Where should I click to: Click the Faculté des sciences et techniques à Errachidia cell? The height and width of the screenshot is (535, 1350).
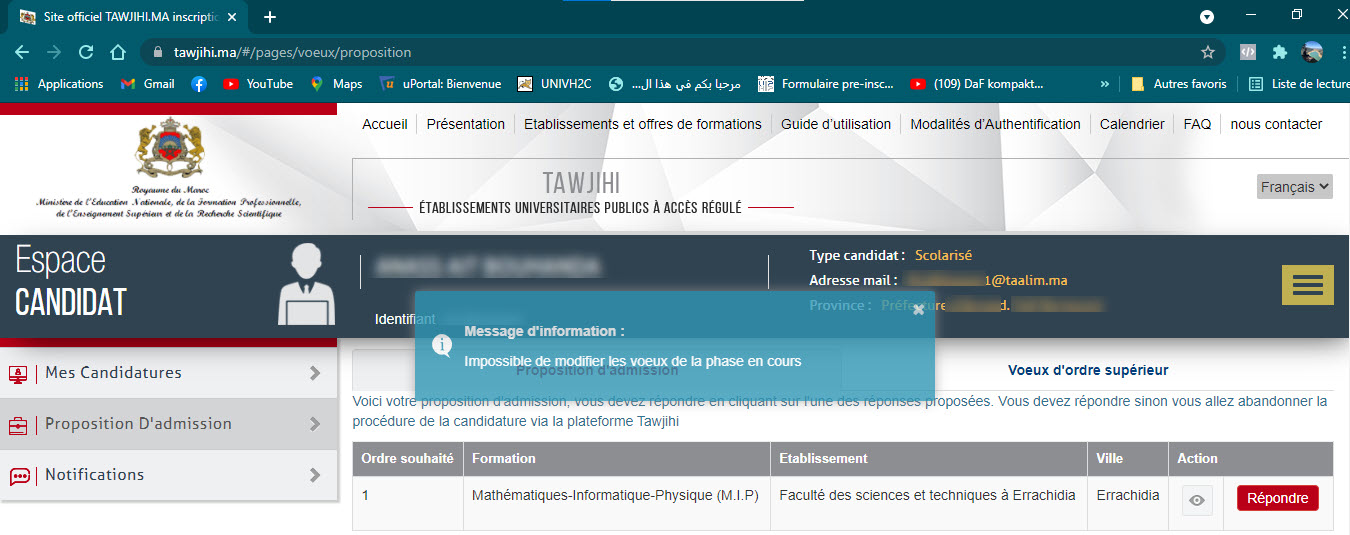[929, 503]
